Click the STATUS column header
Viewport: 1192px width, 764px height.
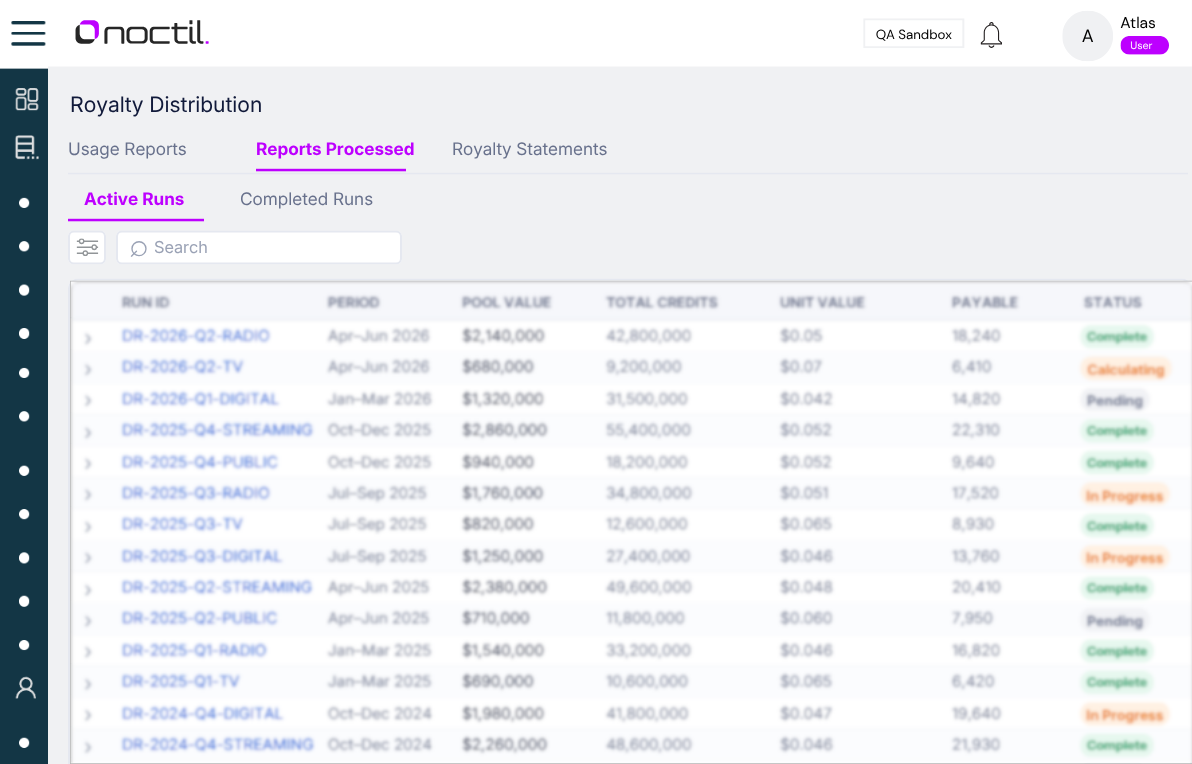pyautogui.click(x=1113, y=303)
